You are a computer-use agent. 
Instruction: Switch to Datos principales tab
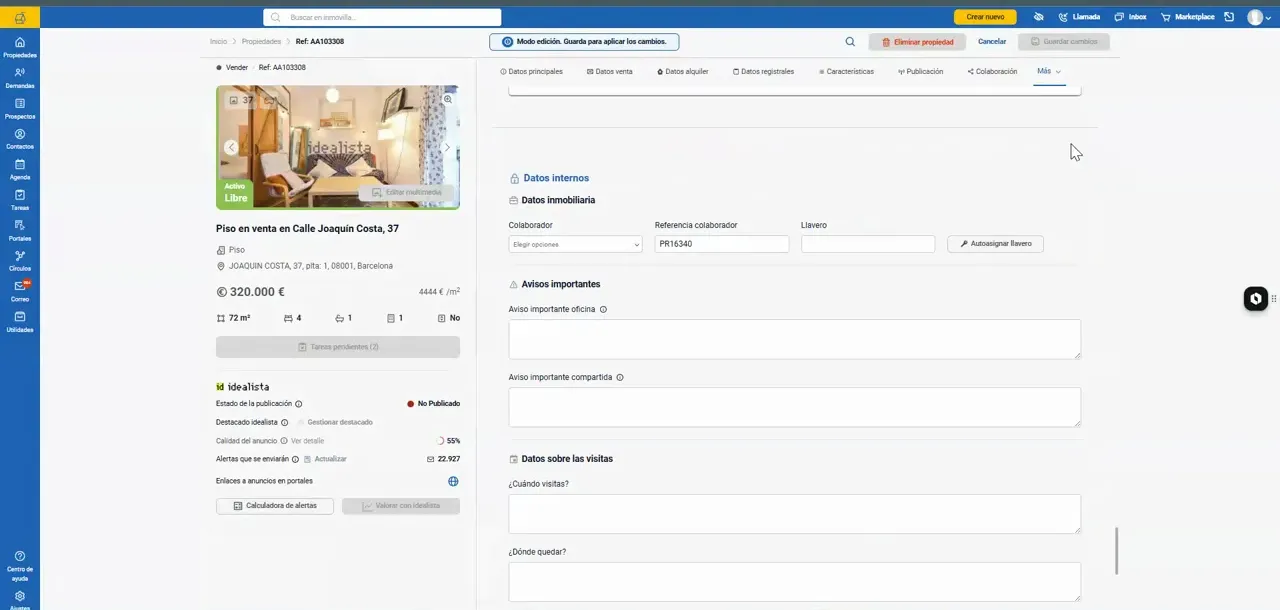coord(531,72)
